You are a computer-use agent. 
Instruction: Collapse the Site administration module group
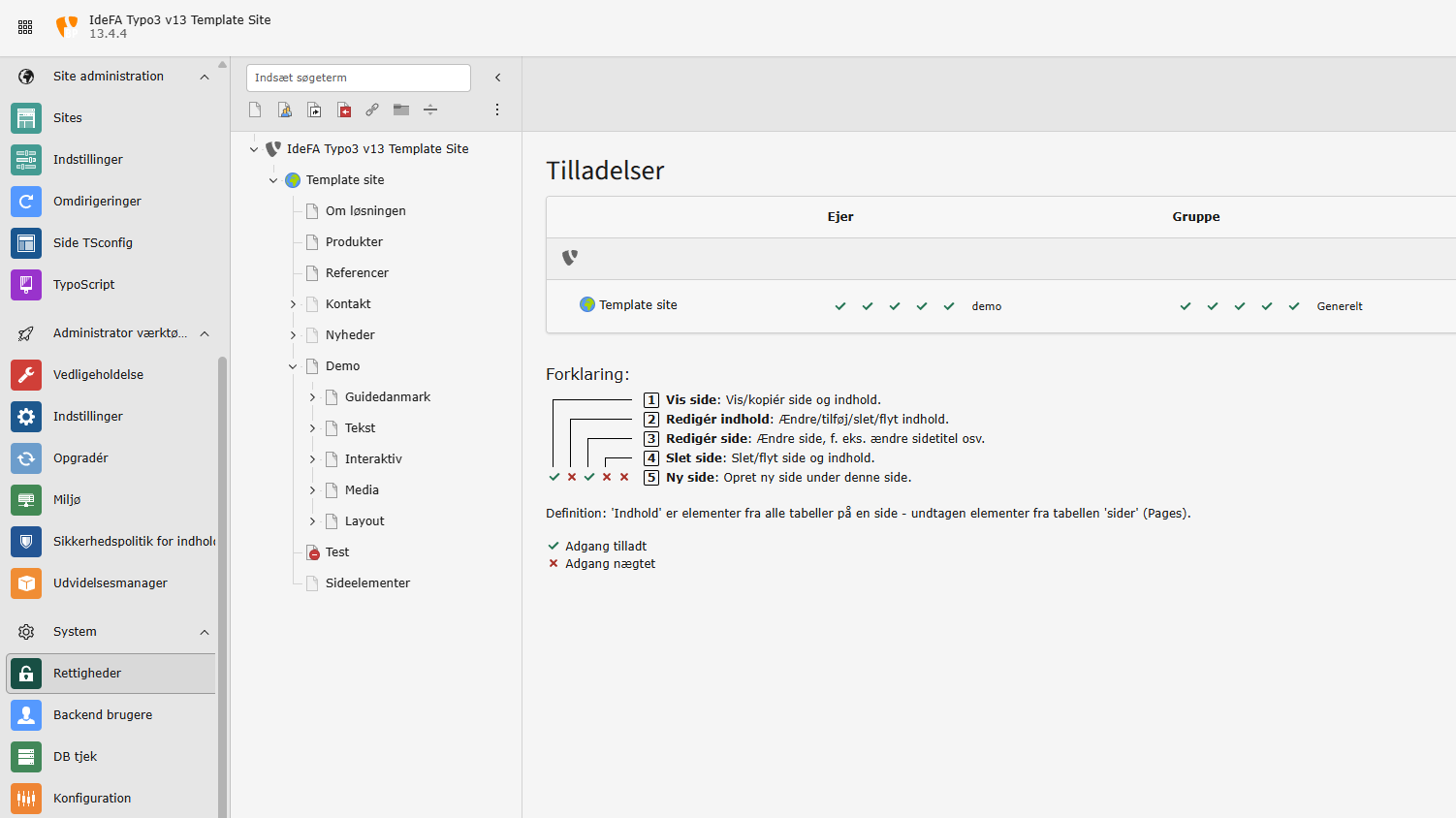[x=205, y=77]
